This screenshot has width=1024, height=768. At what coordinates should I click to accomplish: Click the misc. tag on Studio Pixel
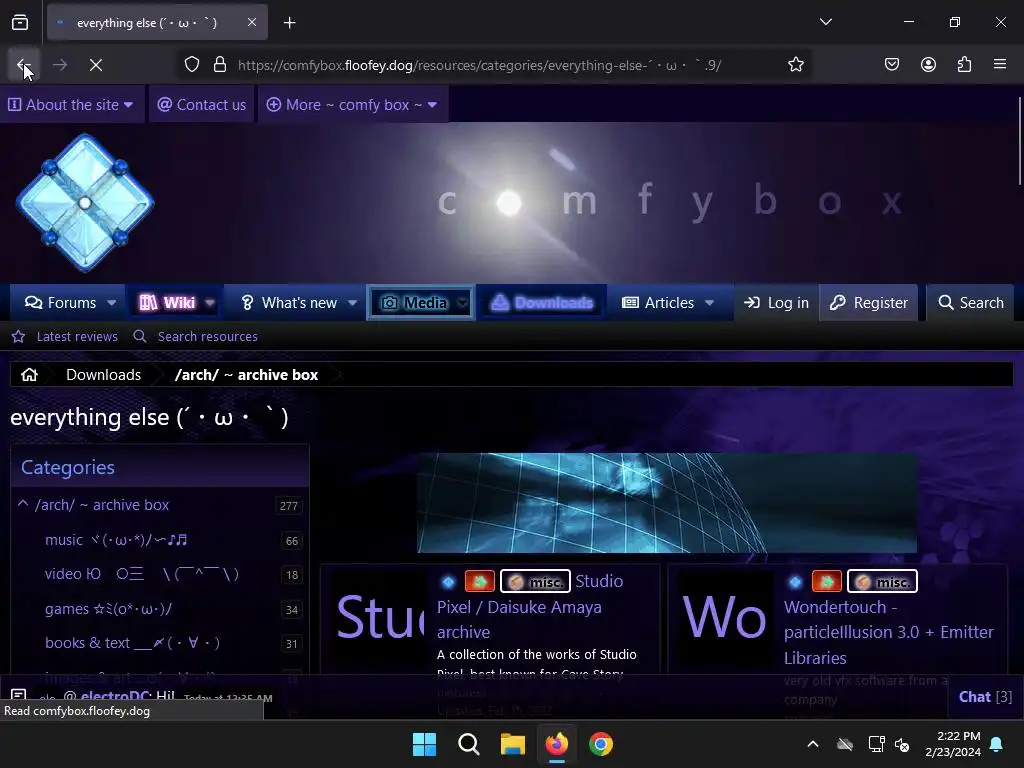point(536,581)
